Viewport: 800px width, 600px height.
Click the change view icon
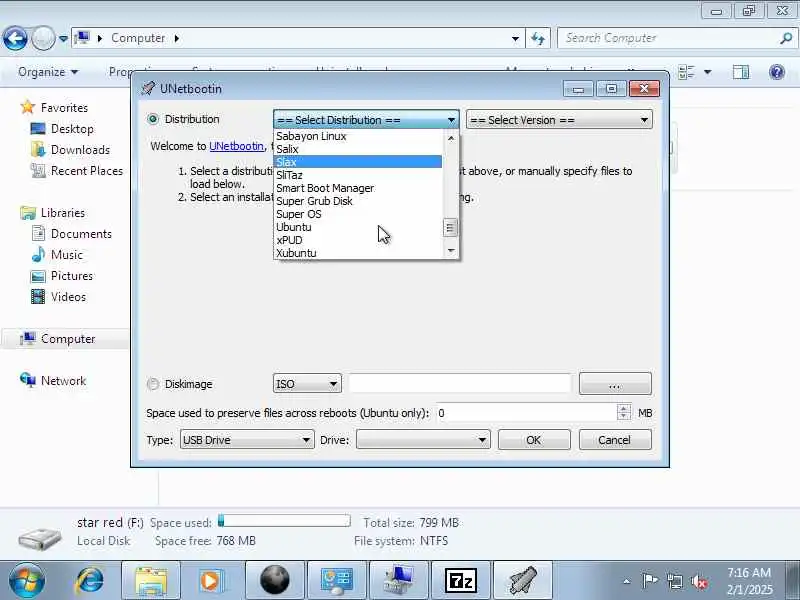(x=687, y=72)
